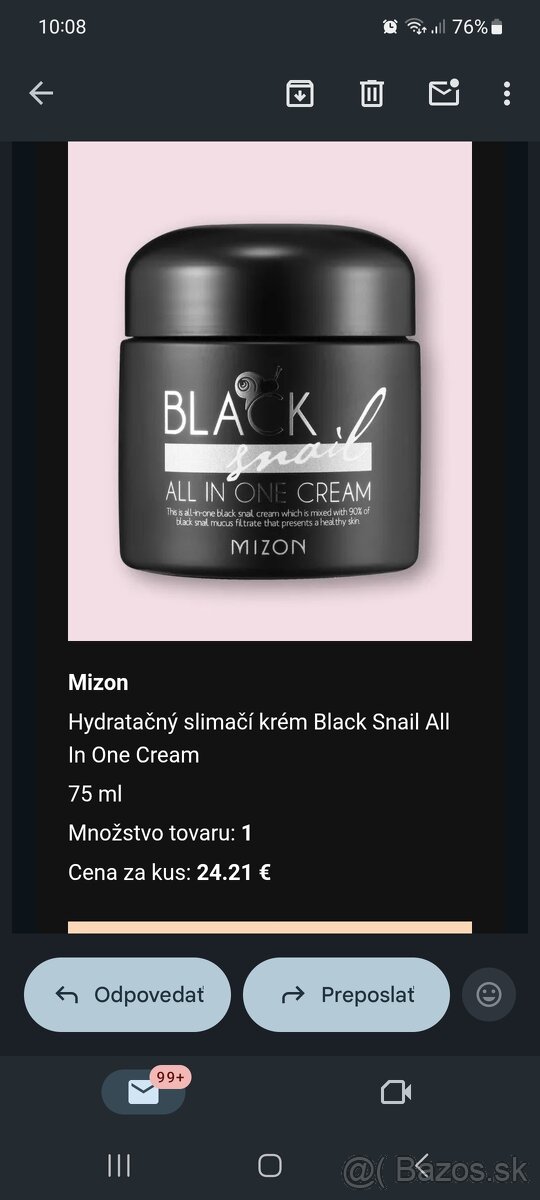Tap the 10:08 clock
This screenshot has height=1200, width=540.
[62, 28]
